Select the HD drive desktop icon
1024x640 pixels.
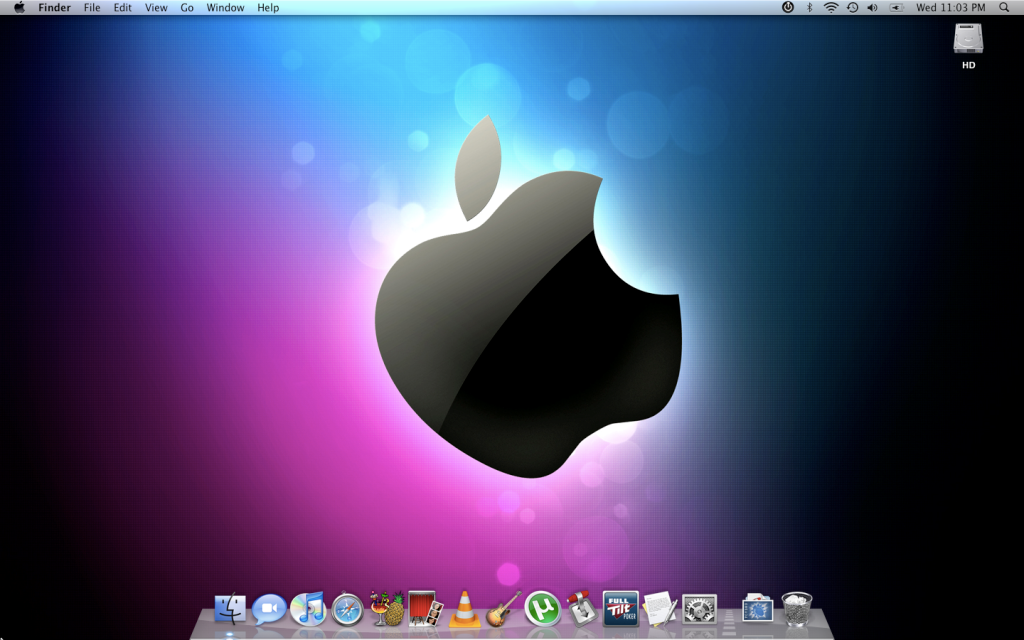(968, 39)
